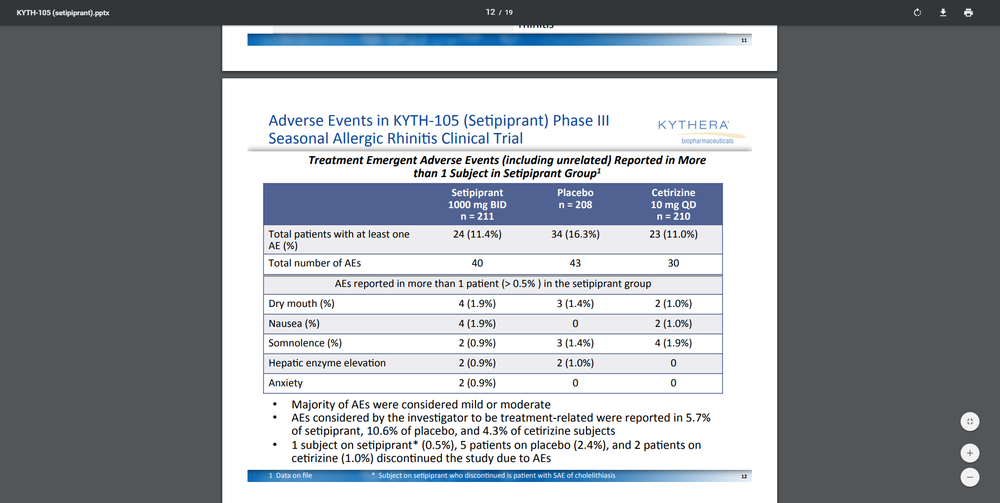Viewport: 1000px width, 503px height.
Task: Click the '1 Data on file' footnote
Action: [291, 475]
